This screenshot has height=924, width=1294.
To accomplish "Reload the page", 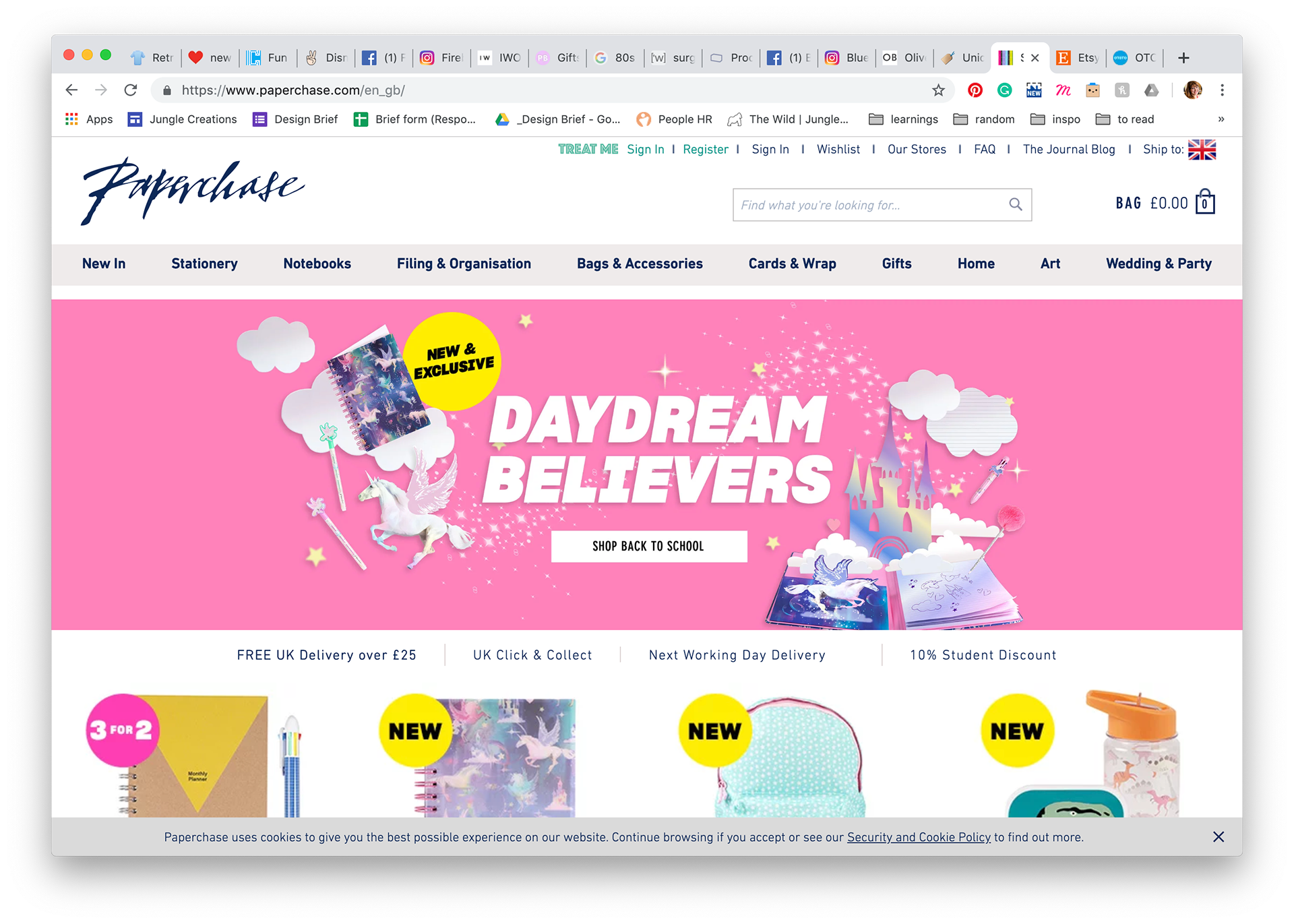I will point(131,90).
